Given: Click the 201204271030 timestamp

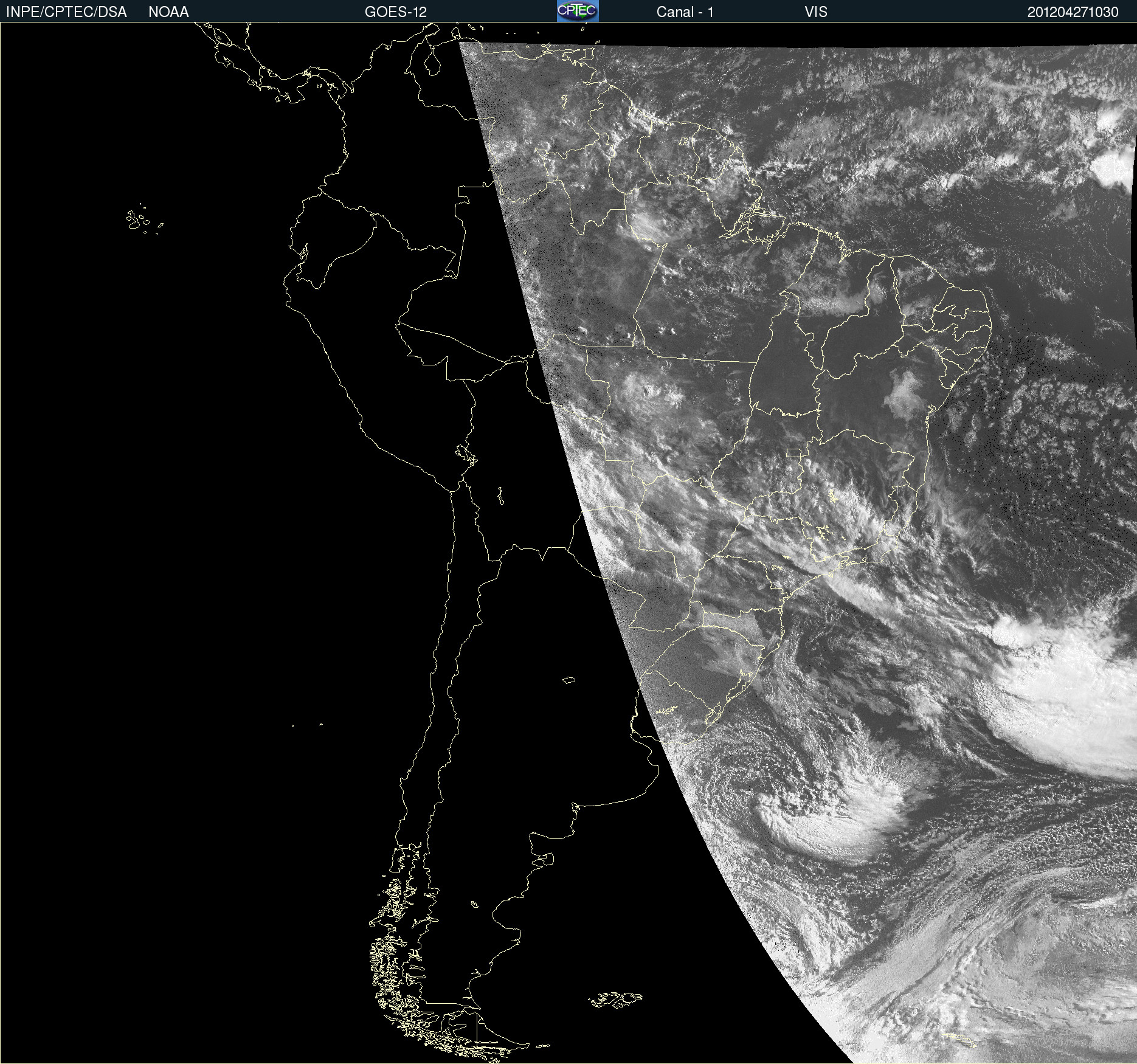Looking at the screenshot, I should click(x=1073, y=12).
